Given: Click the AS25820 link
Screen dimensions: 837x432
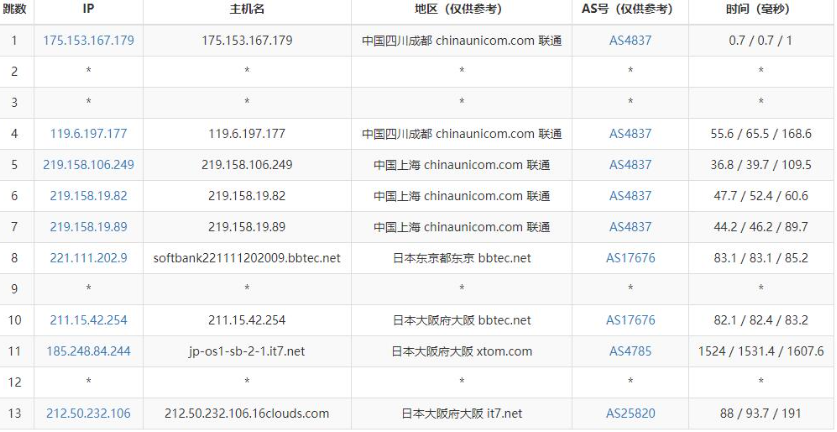Looking at the screenshot, I should 630,413.
